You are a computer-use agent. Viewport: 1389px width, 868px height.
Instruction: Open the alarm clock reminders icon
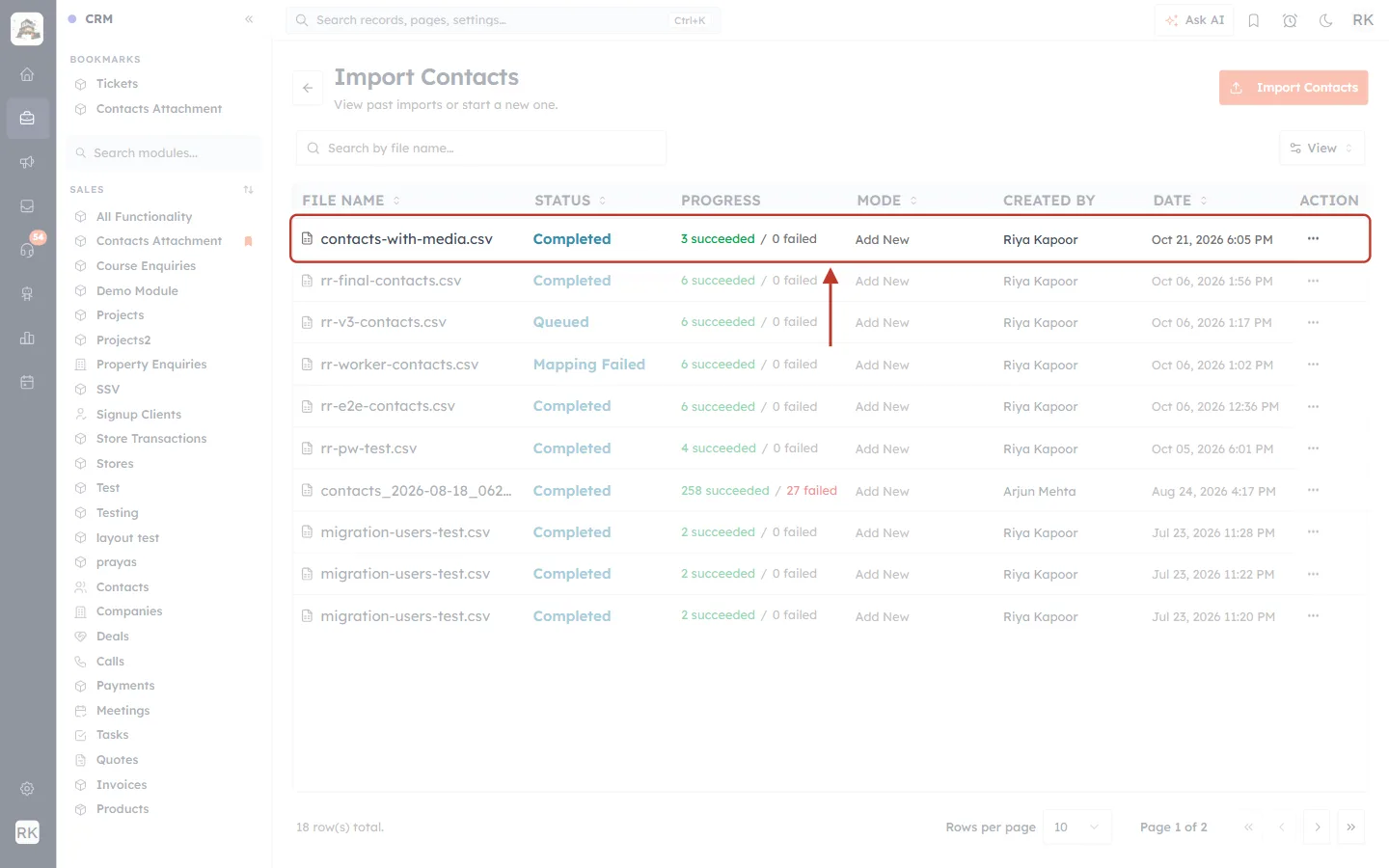point(1290,20)
